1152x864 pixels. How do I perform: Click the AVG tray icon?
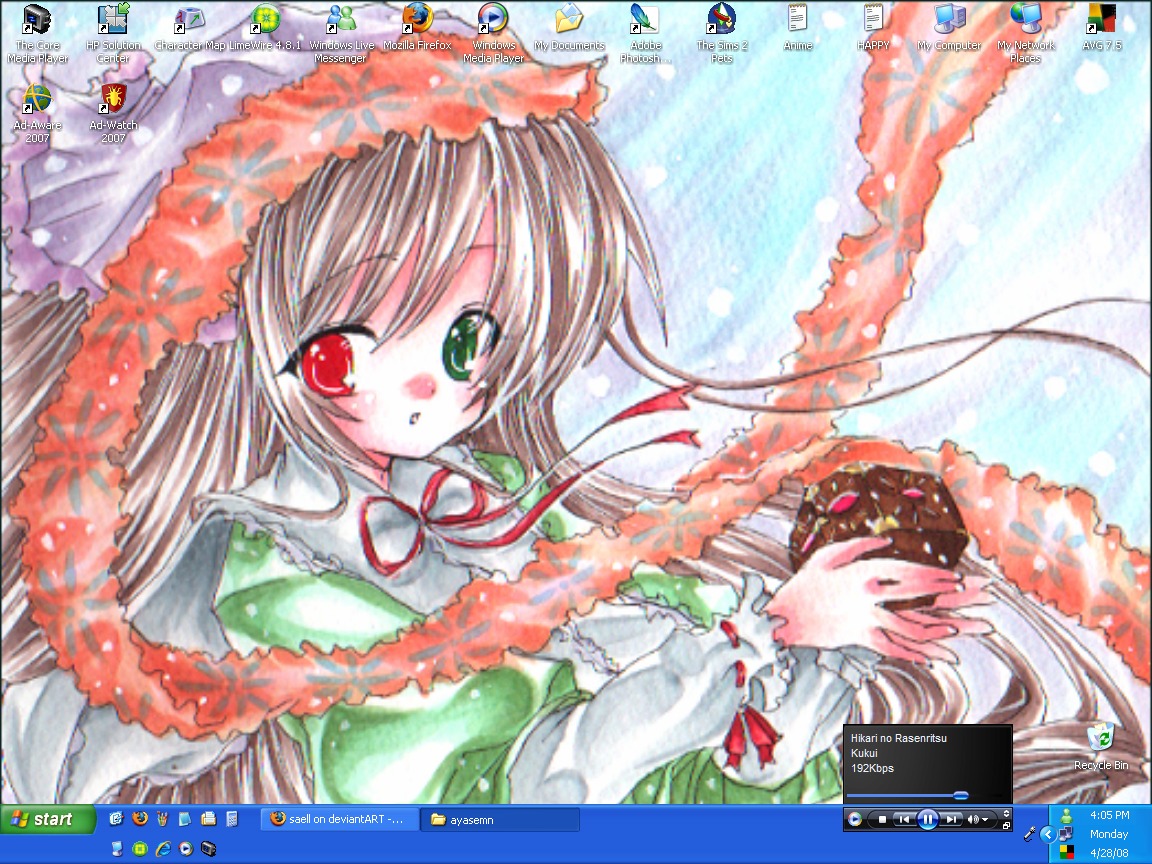1067,852
